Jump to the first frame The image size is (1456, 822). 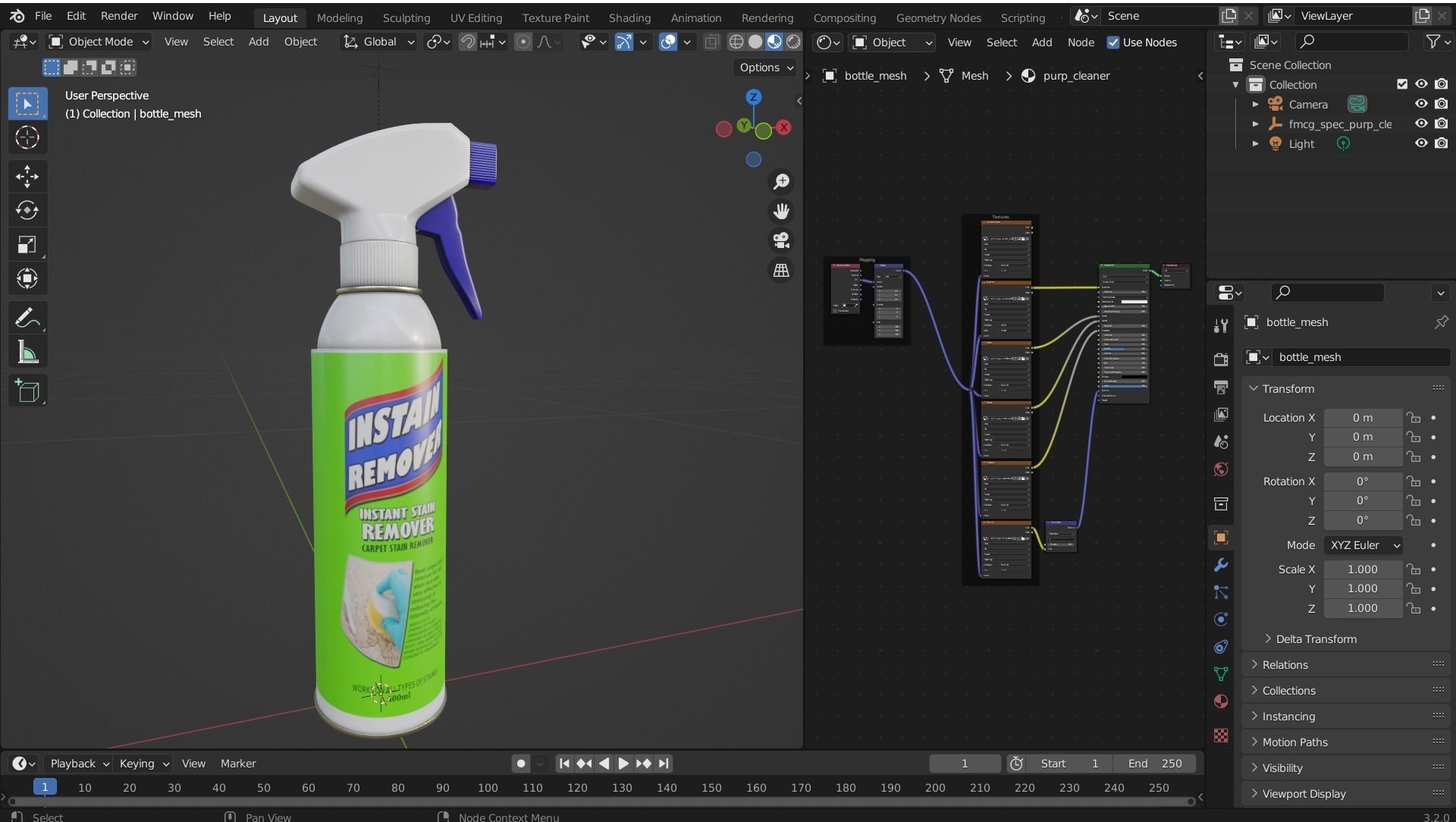(564, 764)
